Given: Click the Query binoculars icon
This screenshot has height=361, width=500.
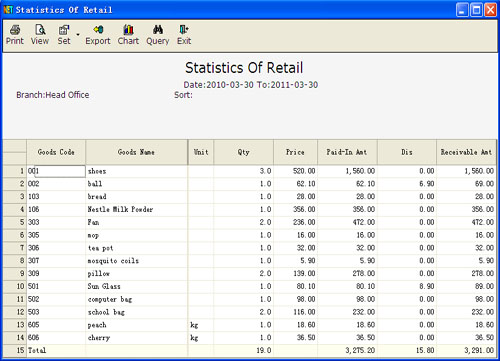Looking at the screenshot, I should pos(158,30).
